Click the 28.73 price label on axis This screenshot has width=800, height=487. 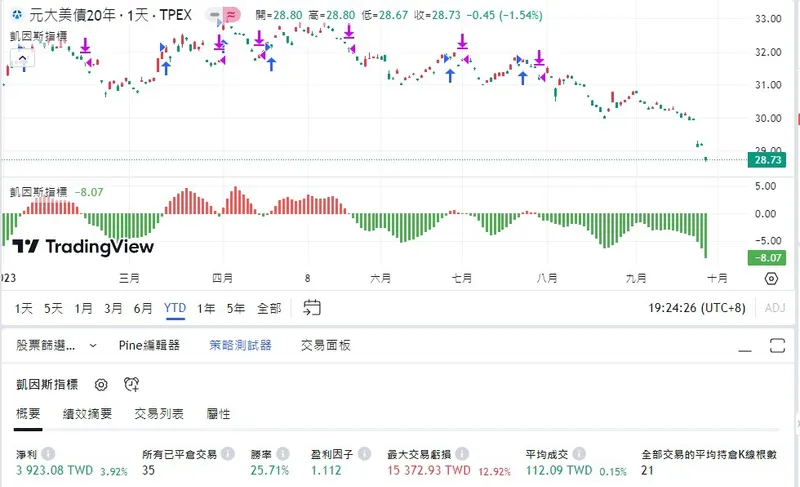pyautogui.click(x=767, y=160)
